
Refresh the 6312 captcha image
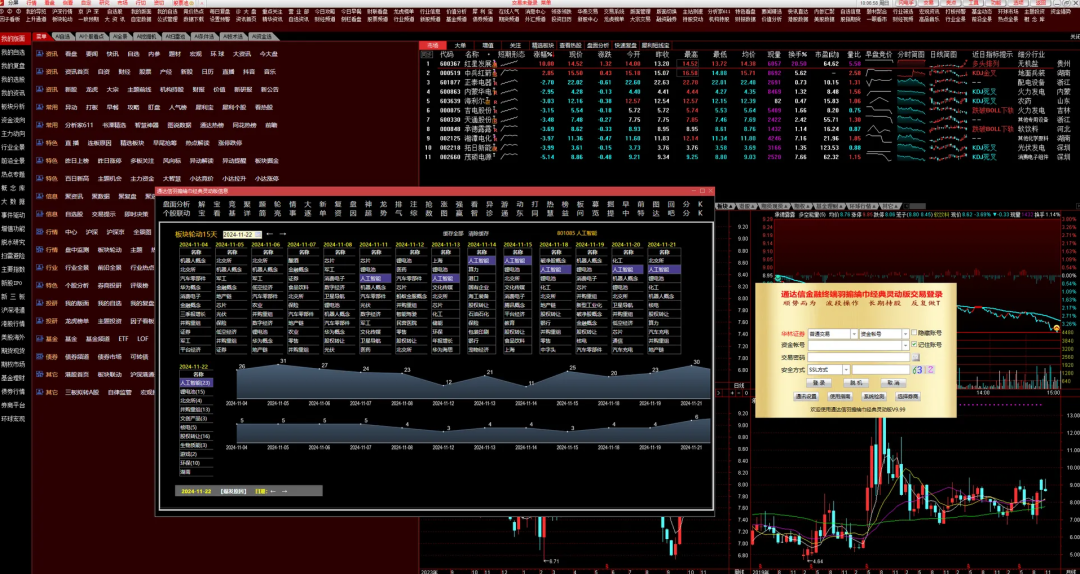point(923,370)
